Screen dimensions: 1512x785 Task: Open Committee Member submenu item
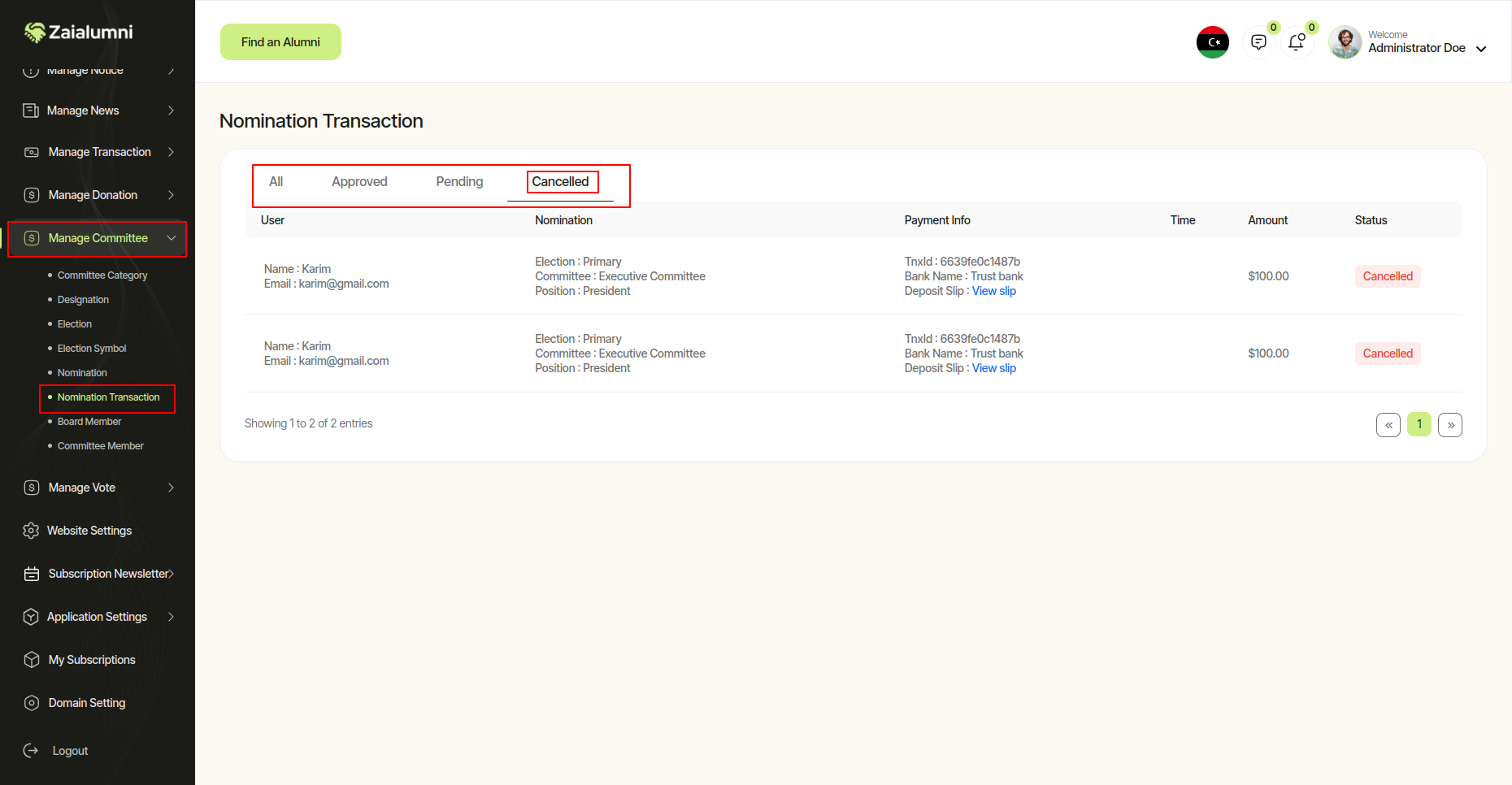[100, 446]
